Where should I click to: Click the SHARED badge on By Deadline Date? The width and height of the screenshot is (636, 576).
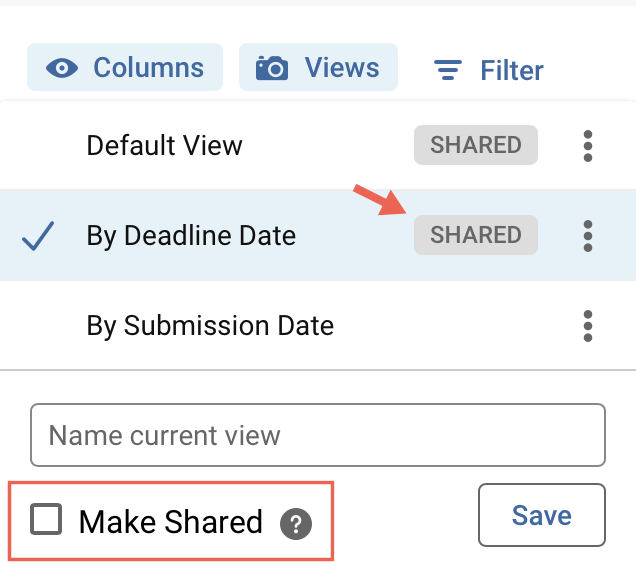(476, 236)
